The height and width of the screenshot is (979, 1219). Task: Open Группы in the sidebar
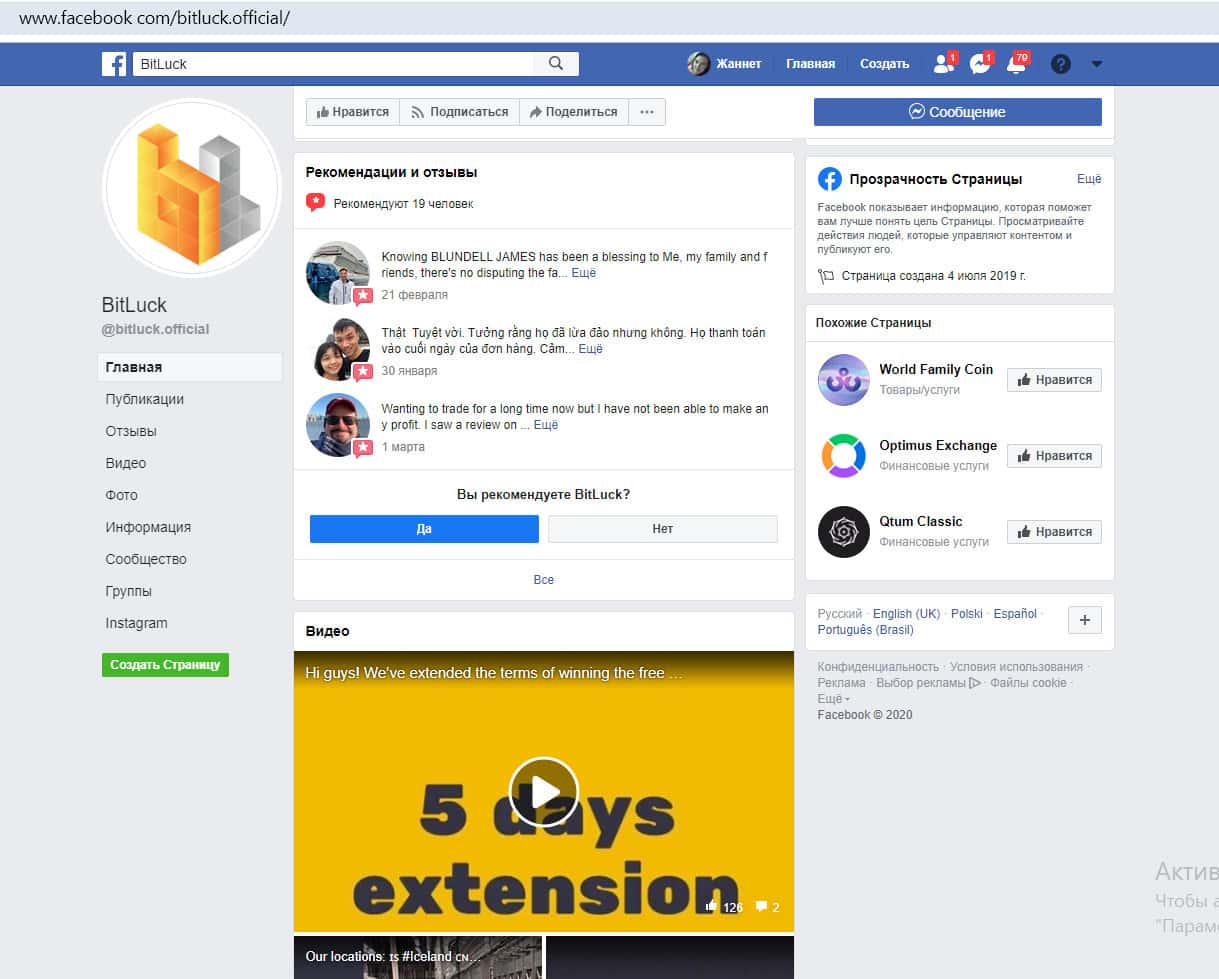tap(129, 591)
